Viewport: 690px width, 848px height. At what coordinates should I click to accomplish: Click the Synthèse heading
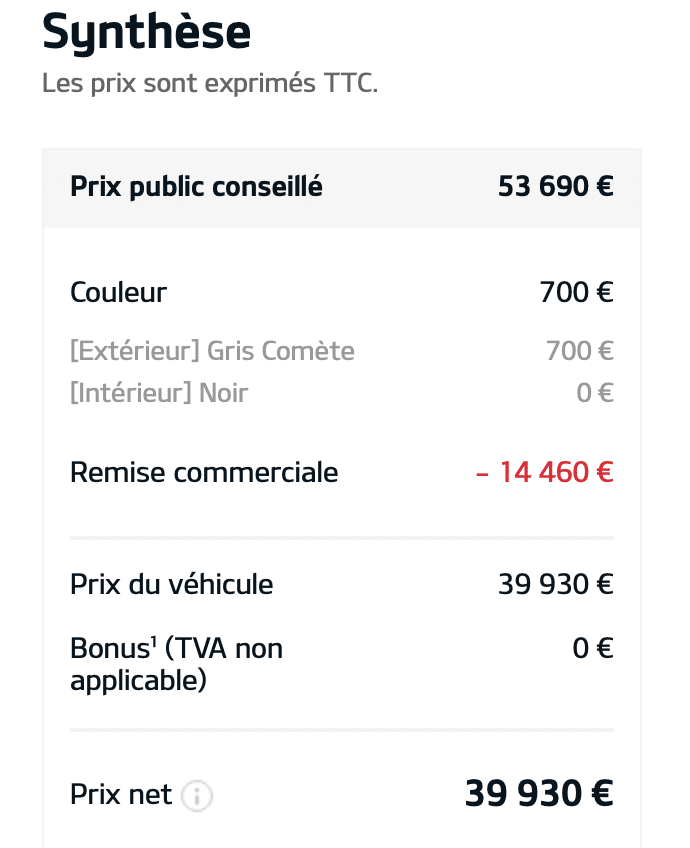[x=146, y=32]
